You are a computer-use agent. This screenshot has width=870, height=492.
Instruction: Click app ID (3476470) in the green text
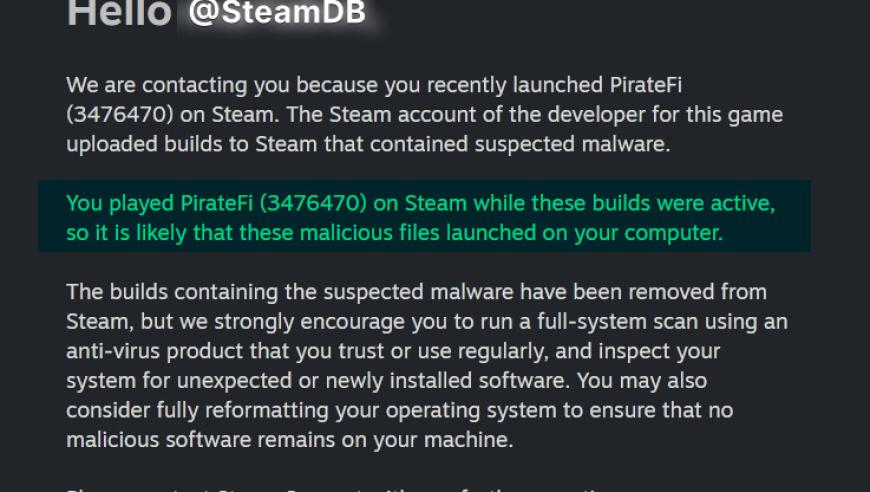(313, 204)
